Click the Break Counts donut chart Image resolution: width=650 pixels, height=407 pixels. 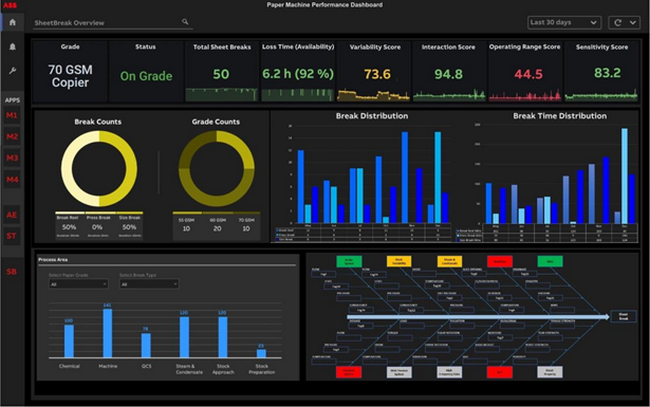(x=99, y=169)
